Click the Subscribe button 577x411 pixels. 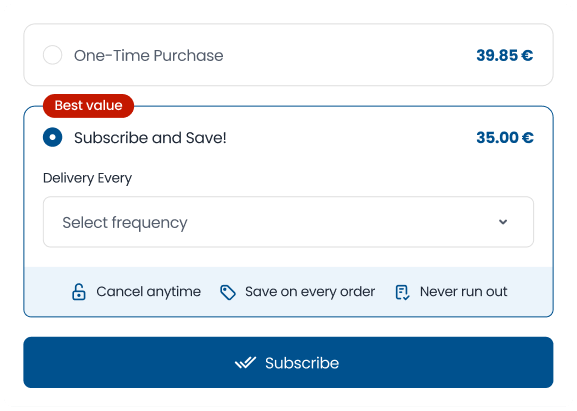pyautogui.click(x=288, y=362)
